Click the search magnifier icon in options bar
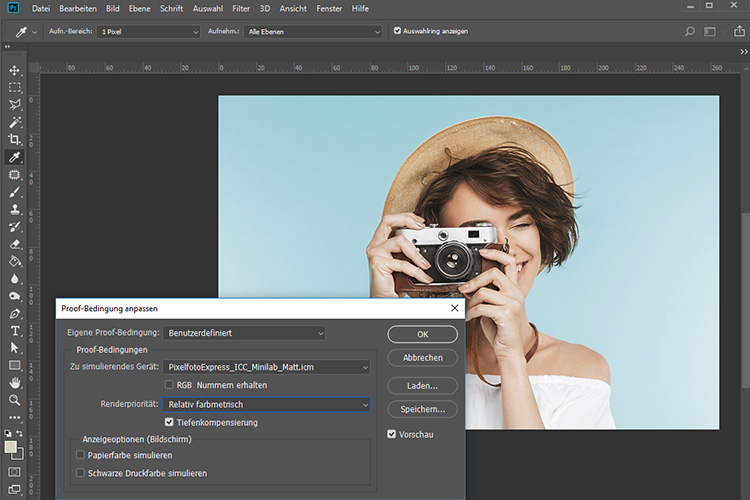Screen dimensions: 750x500 coord(690,31)
